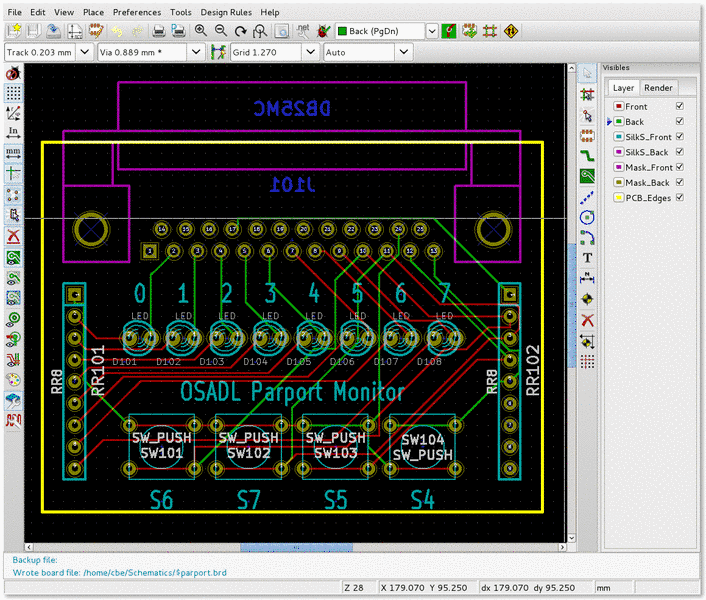This screenshot has height=600, width=706.
Task: Select the Add modules tool
Action: pos(587,135)
